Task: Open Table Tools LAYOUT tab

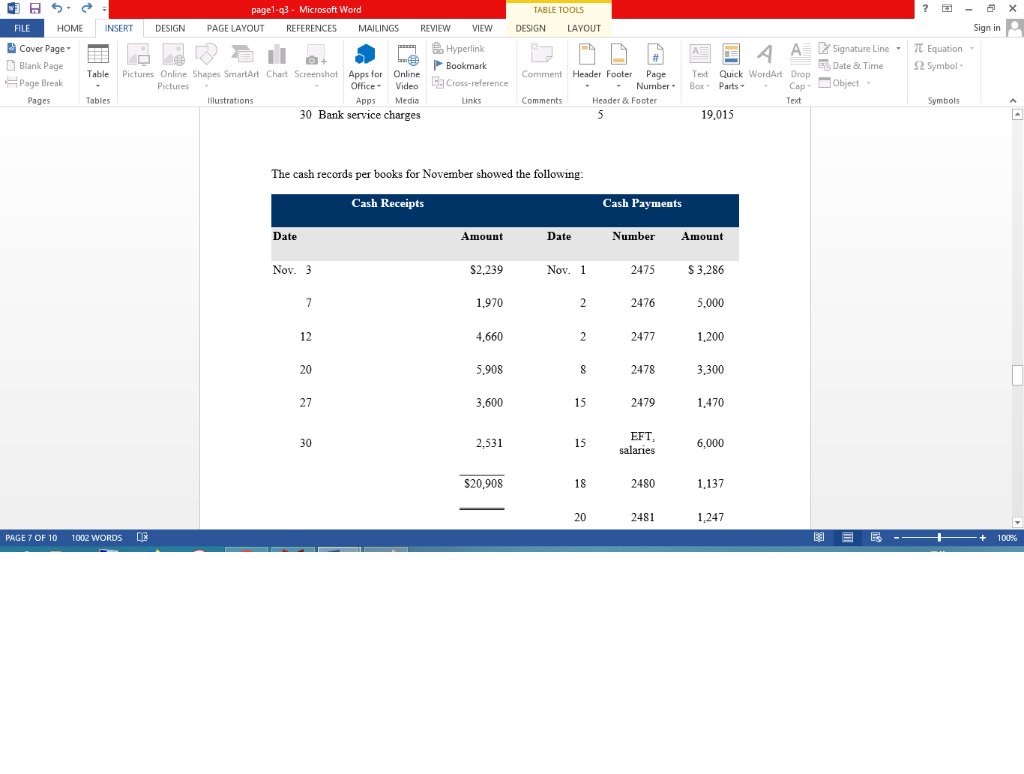Action: [x=584, y=28]
